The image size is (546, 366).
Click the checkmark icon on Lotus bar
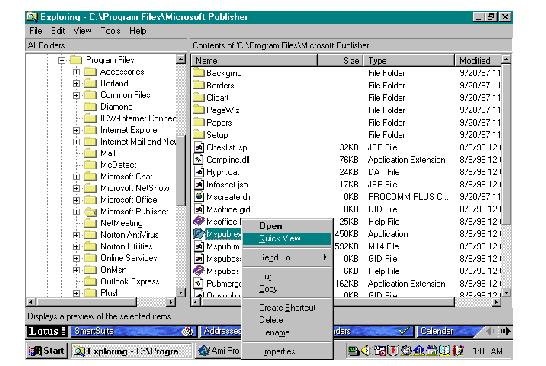tap(404, 331)
